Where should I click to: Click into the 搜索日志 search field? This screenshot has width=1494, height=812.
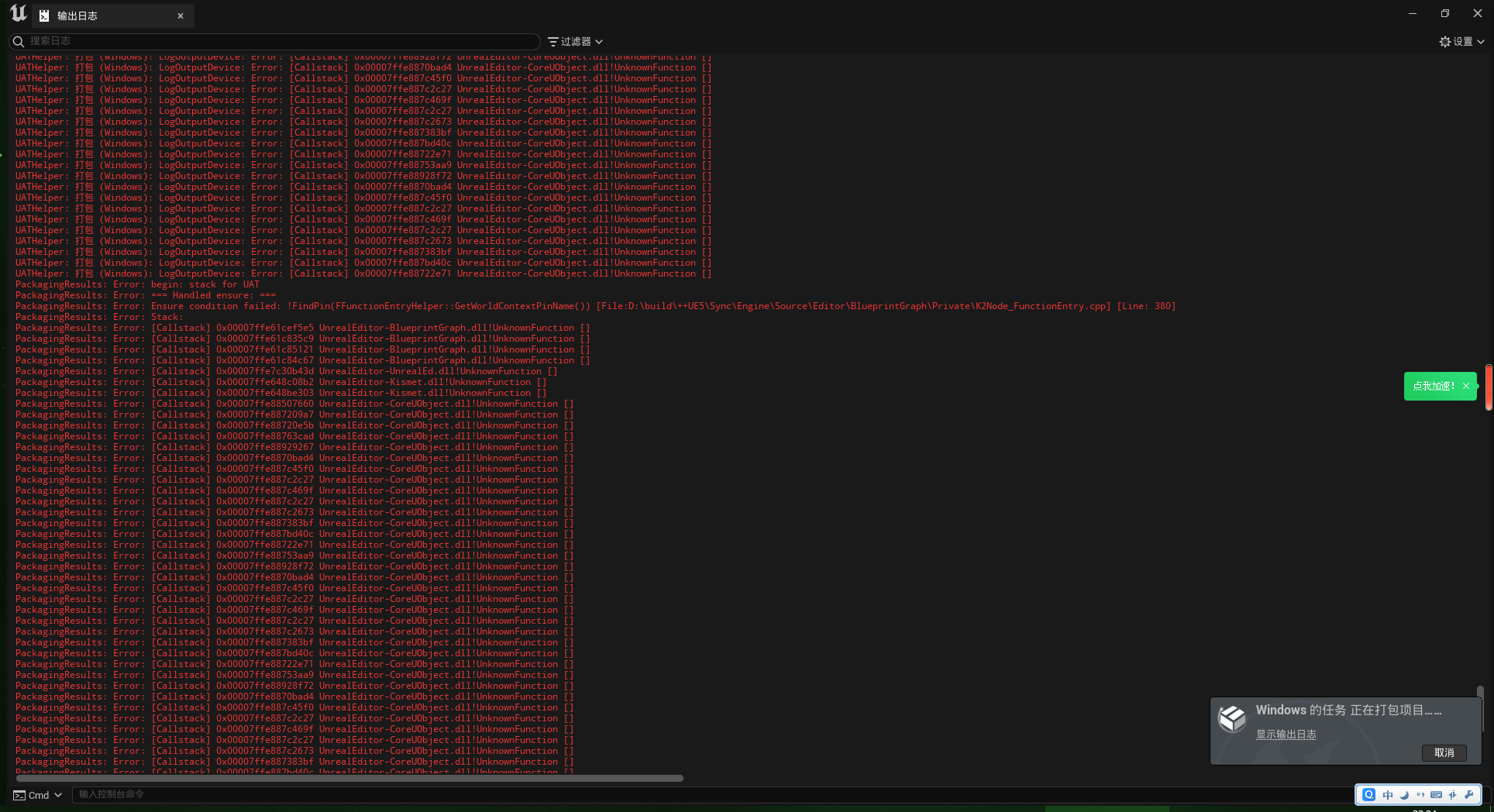coord(279,41)
